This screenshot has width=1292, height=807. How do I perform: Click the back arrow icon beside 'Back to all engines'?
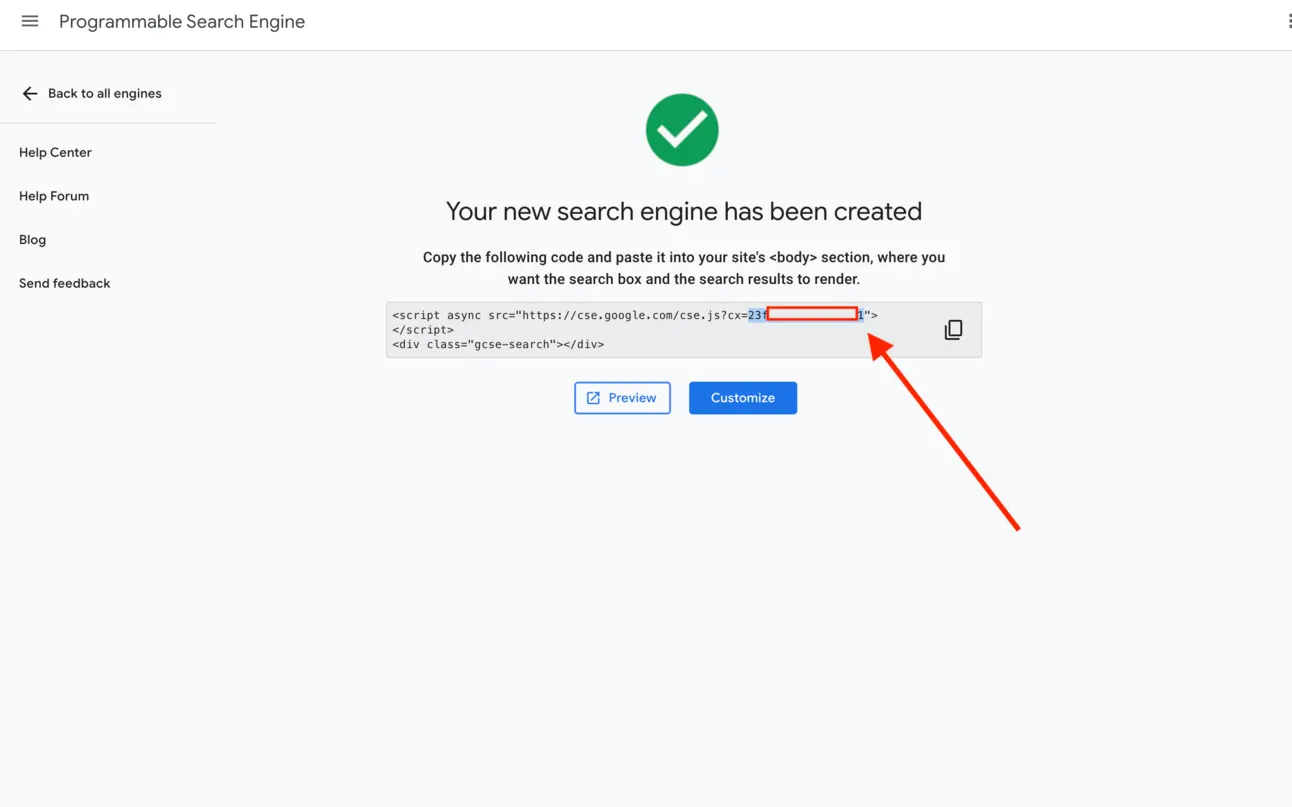pyautogui.click(x=30, y=93)
